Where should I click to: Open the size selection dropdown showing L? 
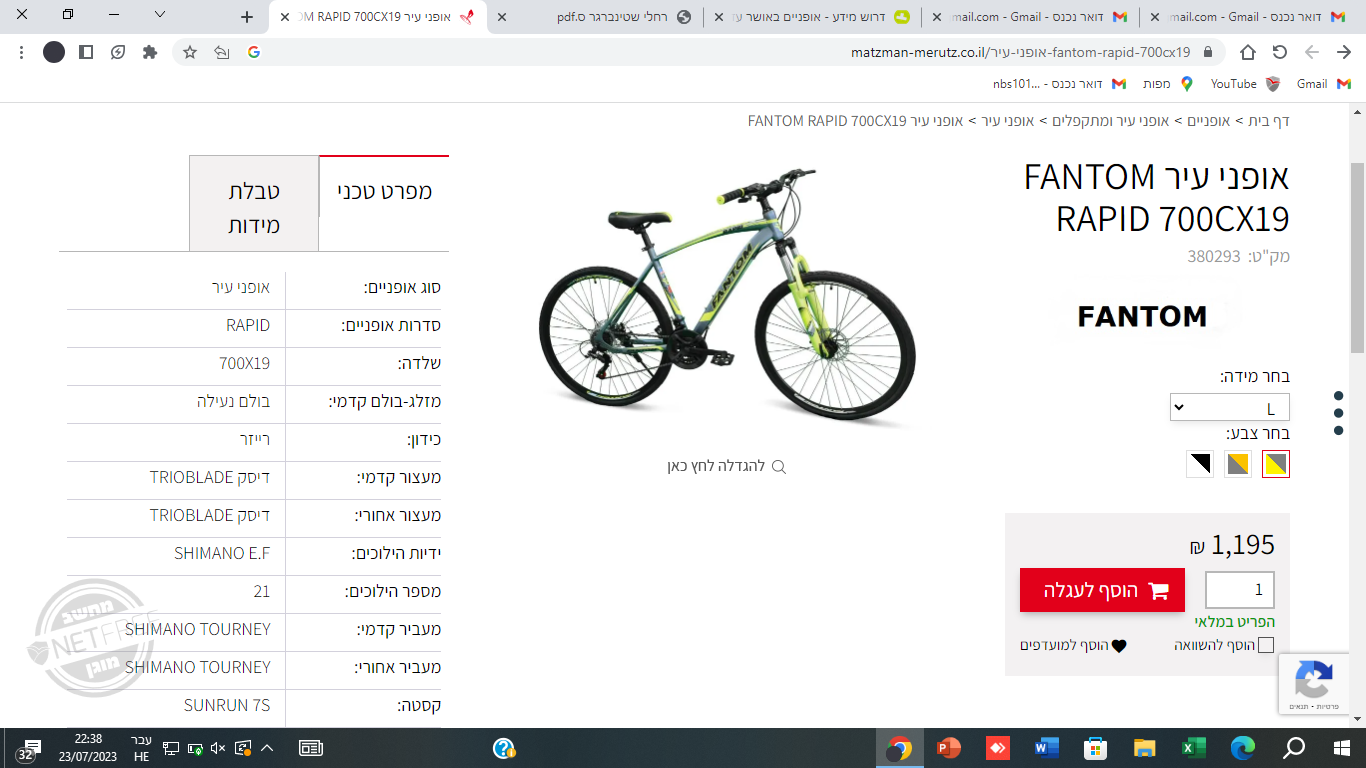coord(1230,408)
